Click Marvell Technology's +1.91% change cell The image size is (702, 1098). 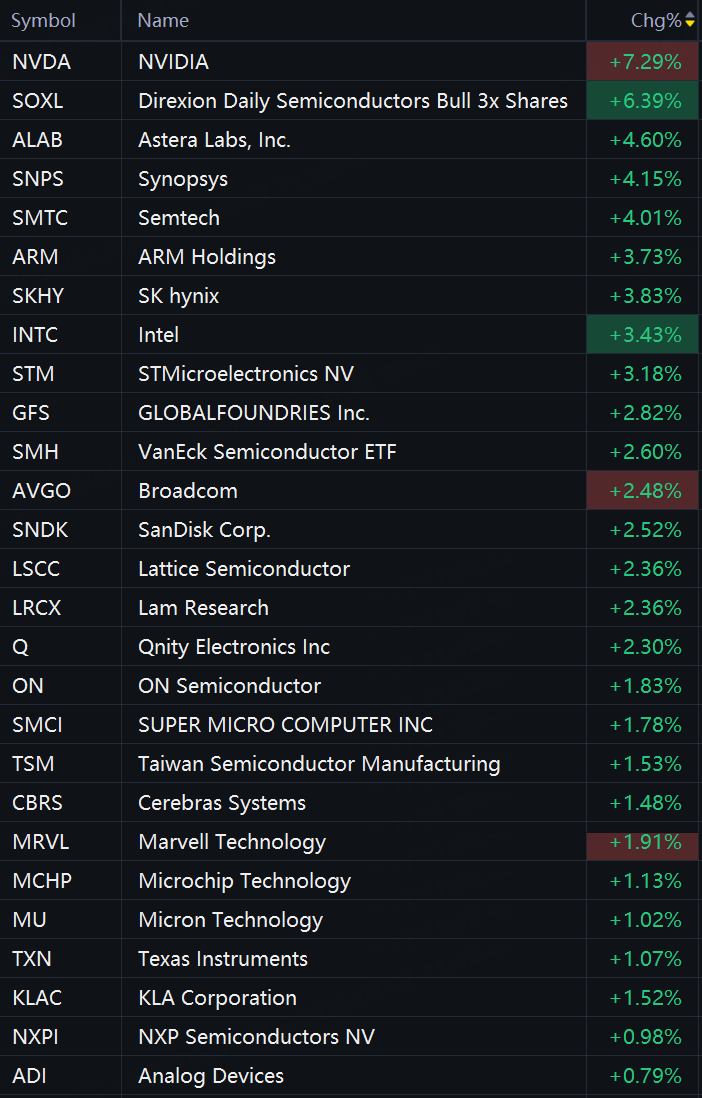642,842
